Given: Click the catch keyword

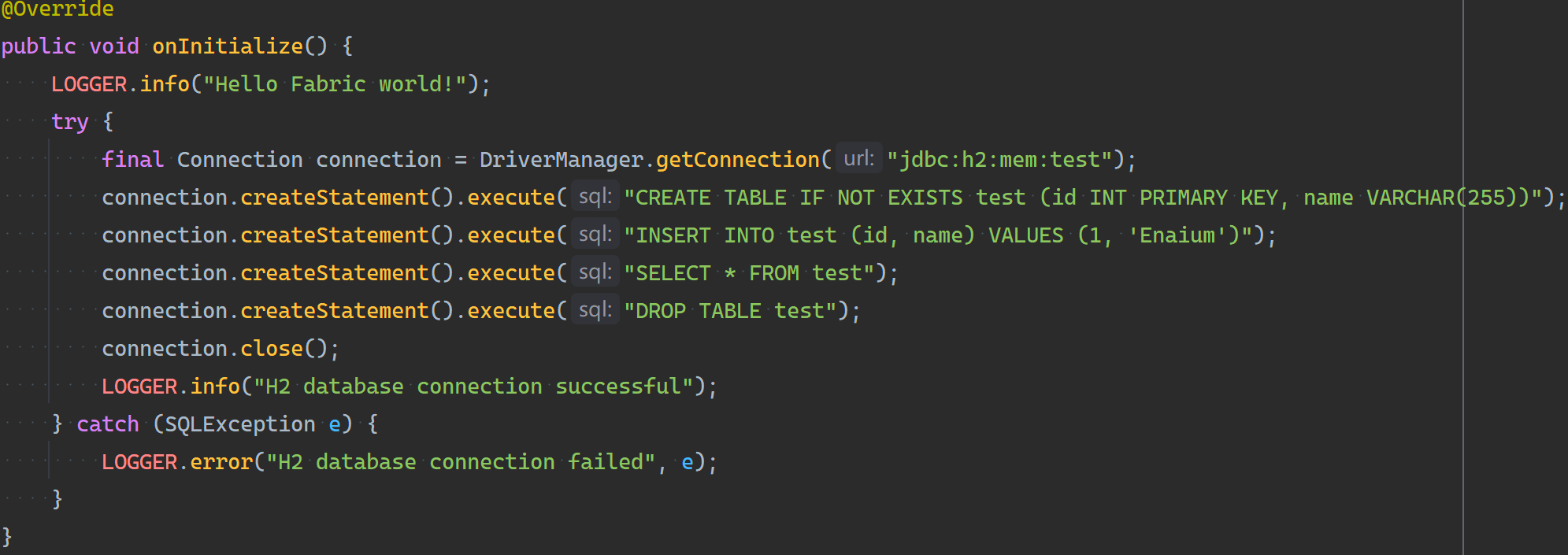Looking at the screenshot, I should tap(107, 424).
